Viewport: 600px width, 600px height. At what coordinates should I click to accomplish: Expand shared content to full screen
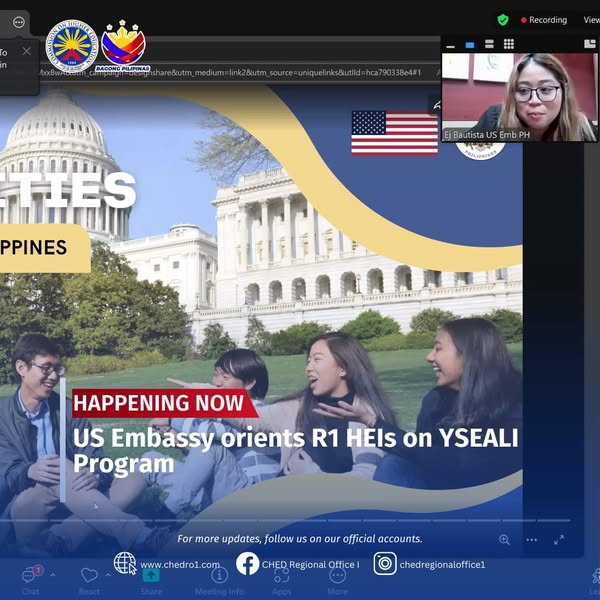559,540
